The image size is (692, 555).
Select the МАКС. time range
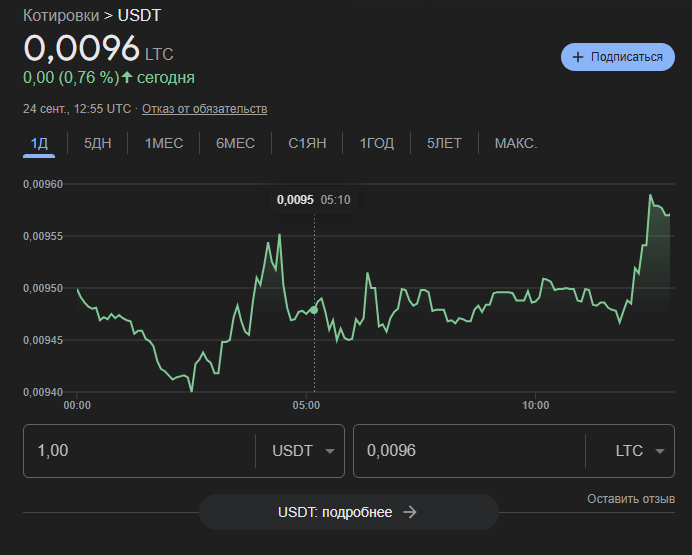[x=516, y=143]
